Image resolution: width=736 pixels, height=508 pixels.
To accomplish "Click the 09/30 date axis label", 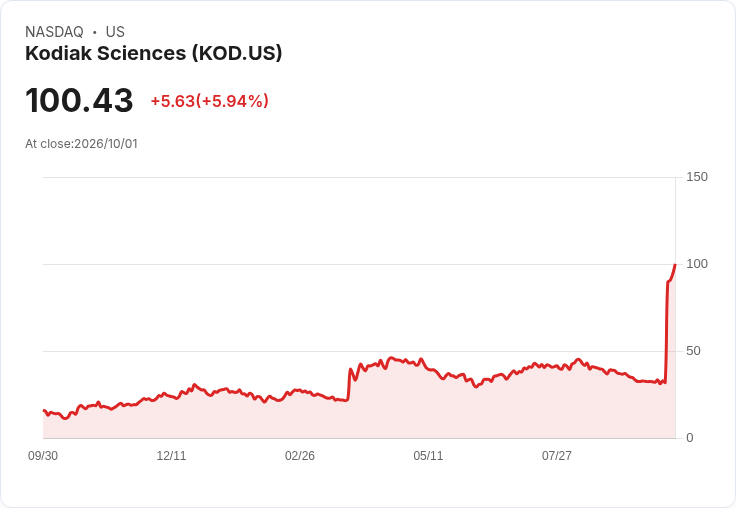I will click(x=43, y=455).
